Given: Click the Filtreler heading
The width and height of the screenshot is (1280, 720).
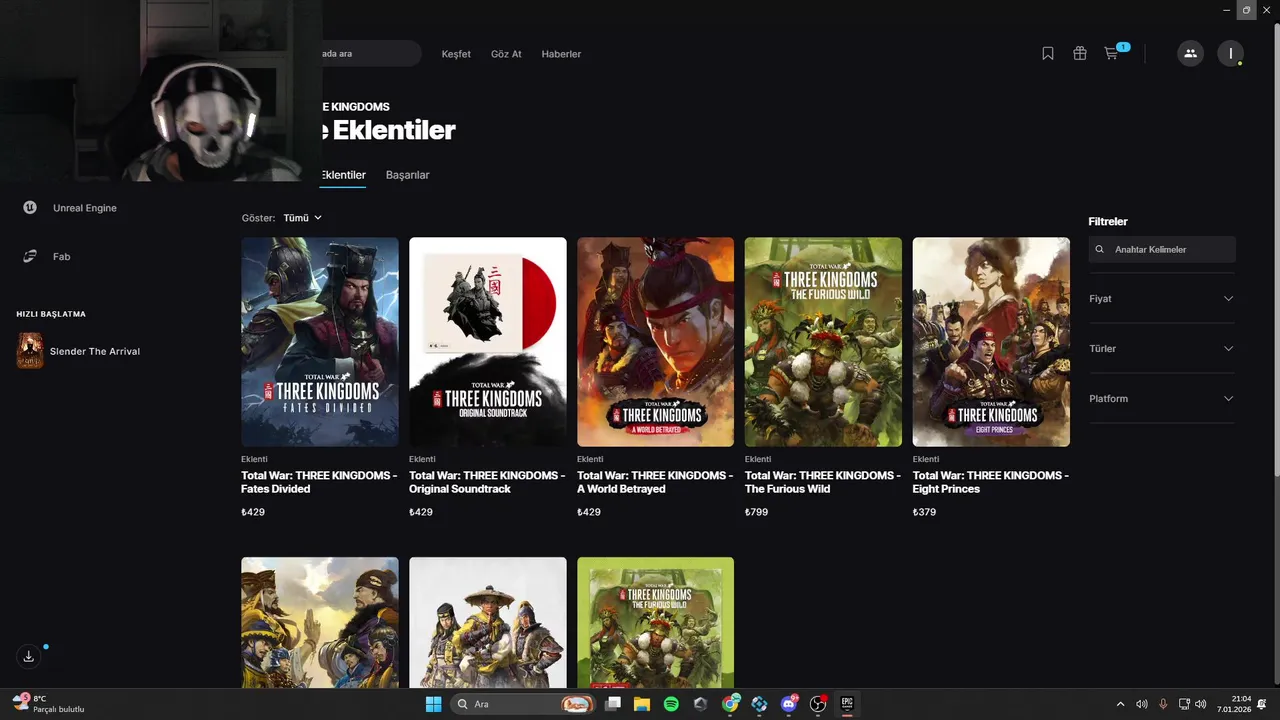Looking at the screenshot, I should tap(1108, 222).
